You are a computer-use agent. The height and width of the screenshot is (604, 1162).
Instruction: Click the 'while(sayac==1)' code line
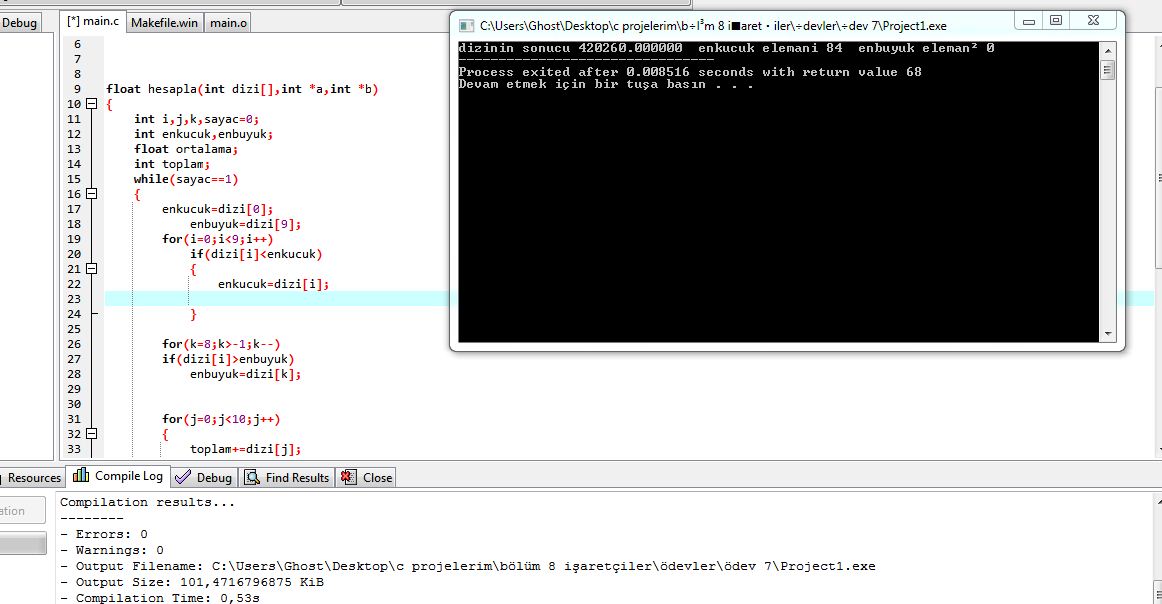pos(186,179)
